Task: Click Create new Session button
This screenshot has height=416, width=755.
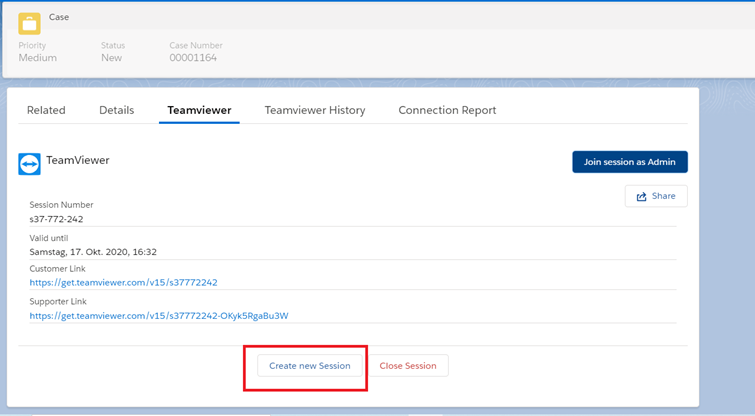Action: pos(310,366)
